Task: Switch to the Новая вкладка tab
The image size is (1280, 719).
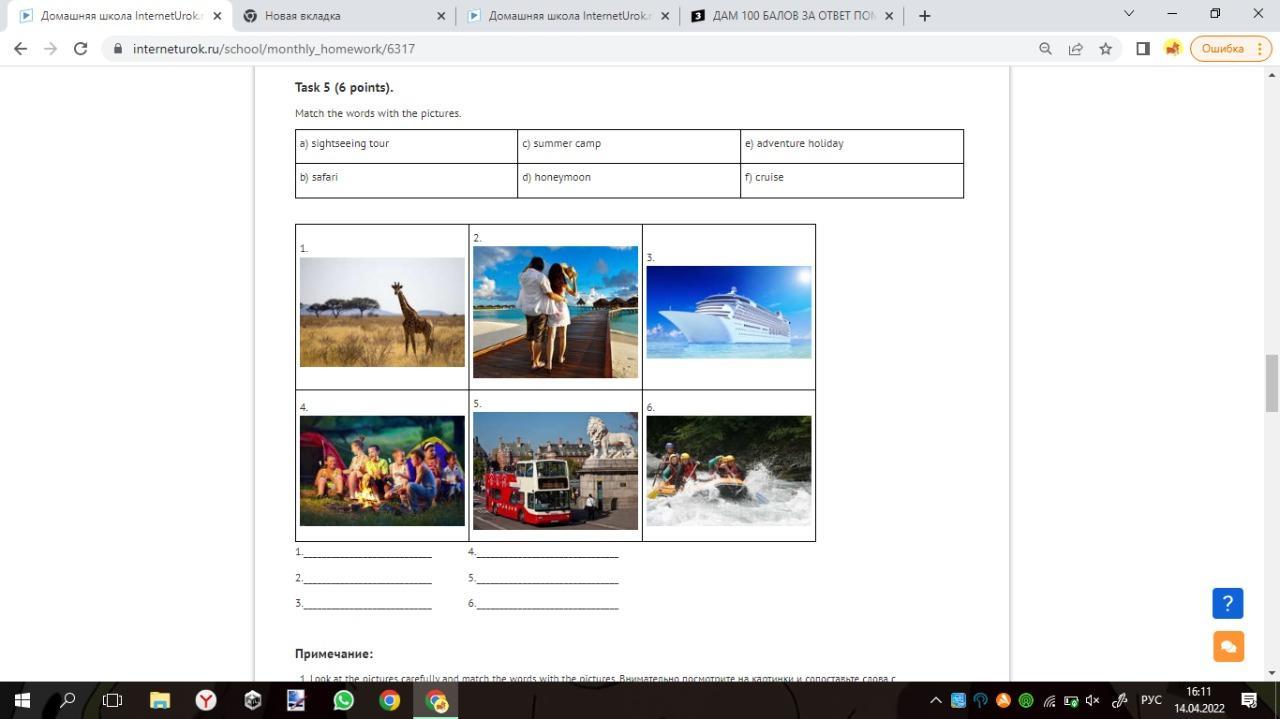Action: pos(340,16)
